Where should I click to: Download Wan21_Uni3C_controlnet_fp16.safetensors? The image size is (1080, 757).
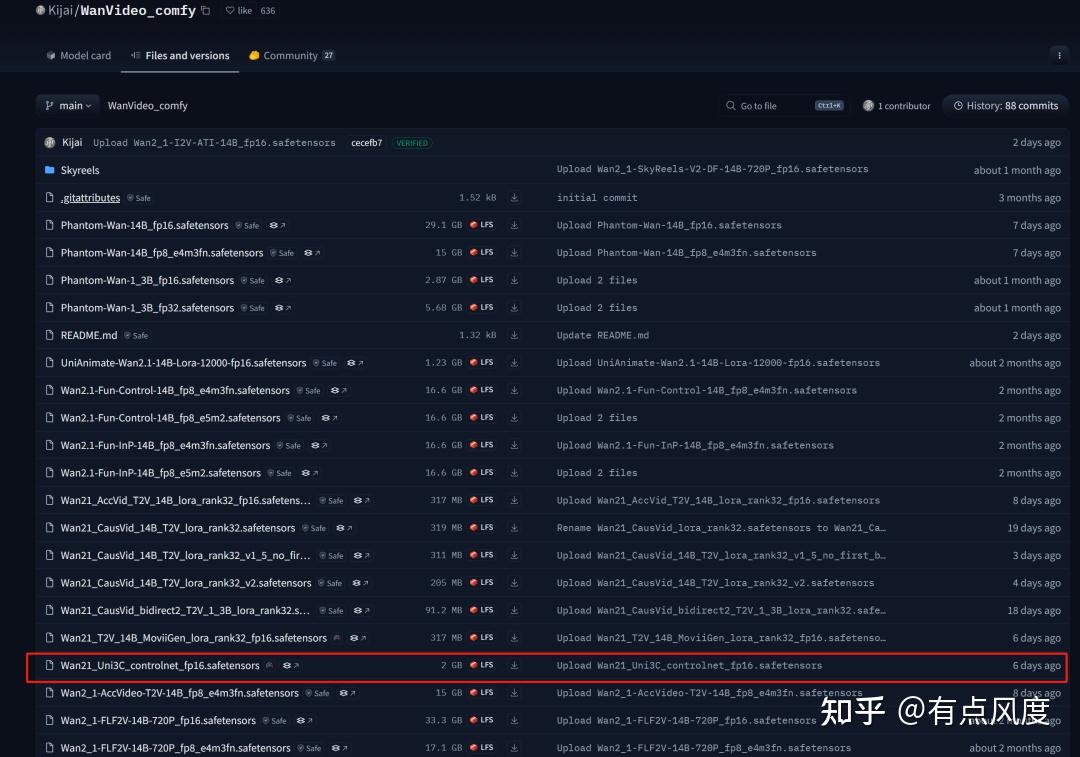click(514, 665)
